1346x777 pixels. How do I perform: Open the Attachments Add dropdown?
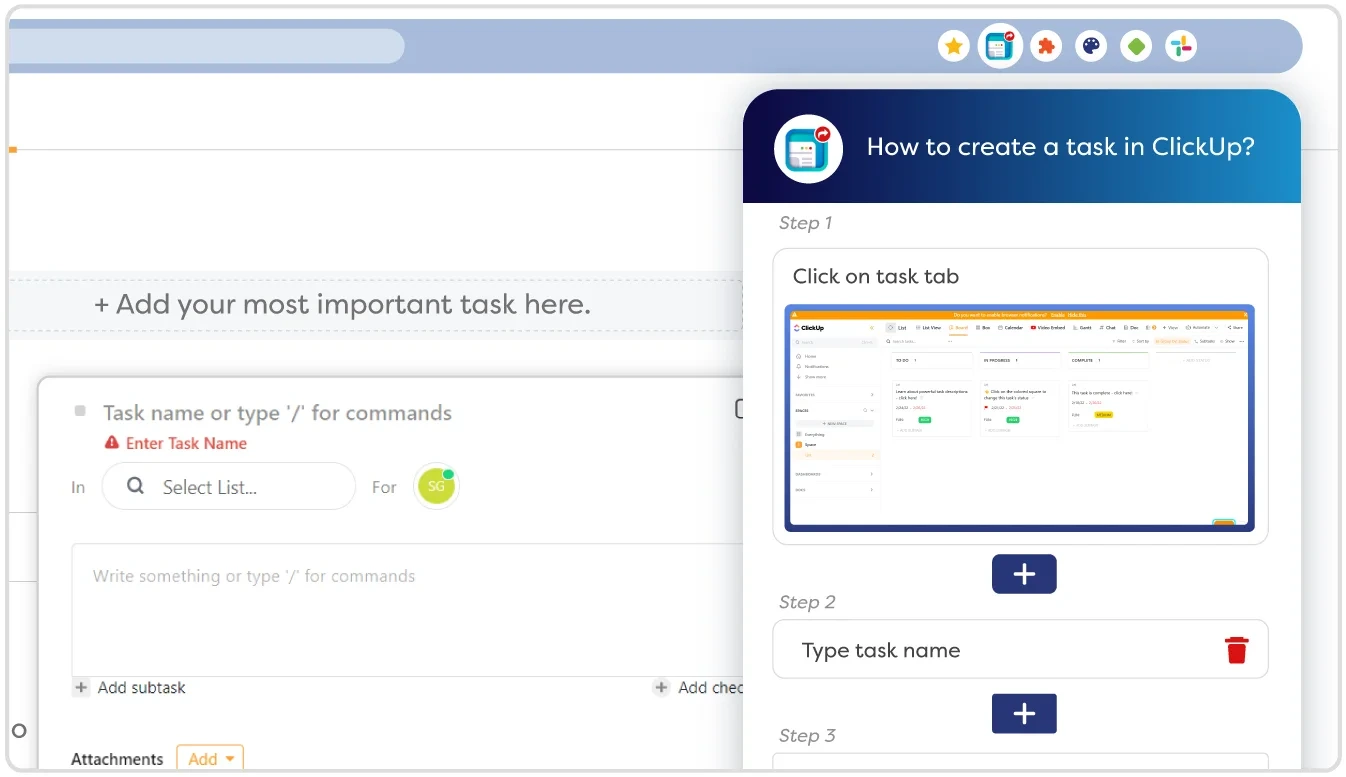point(210,759)
